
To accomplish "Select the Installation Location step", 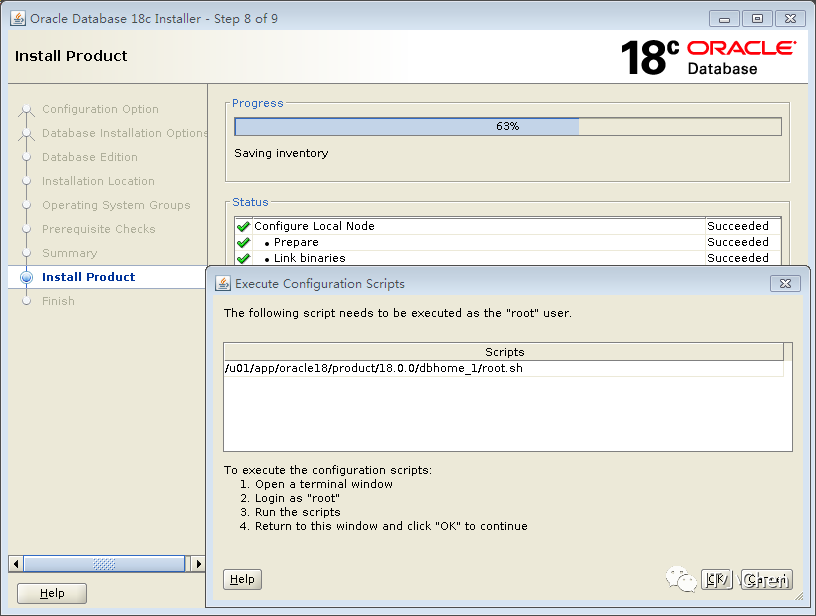I will 98,181.
